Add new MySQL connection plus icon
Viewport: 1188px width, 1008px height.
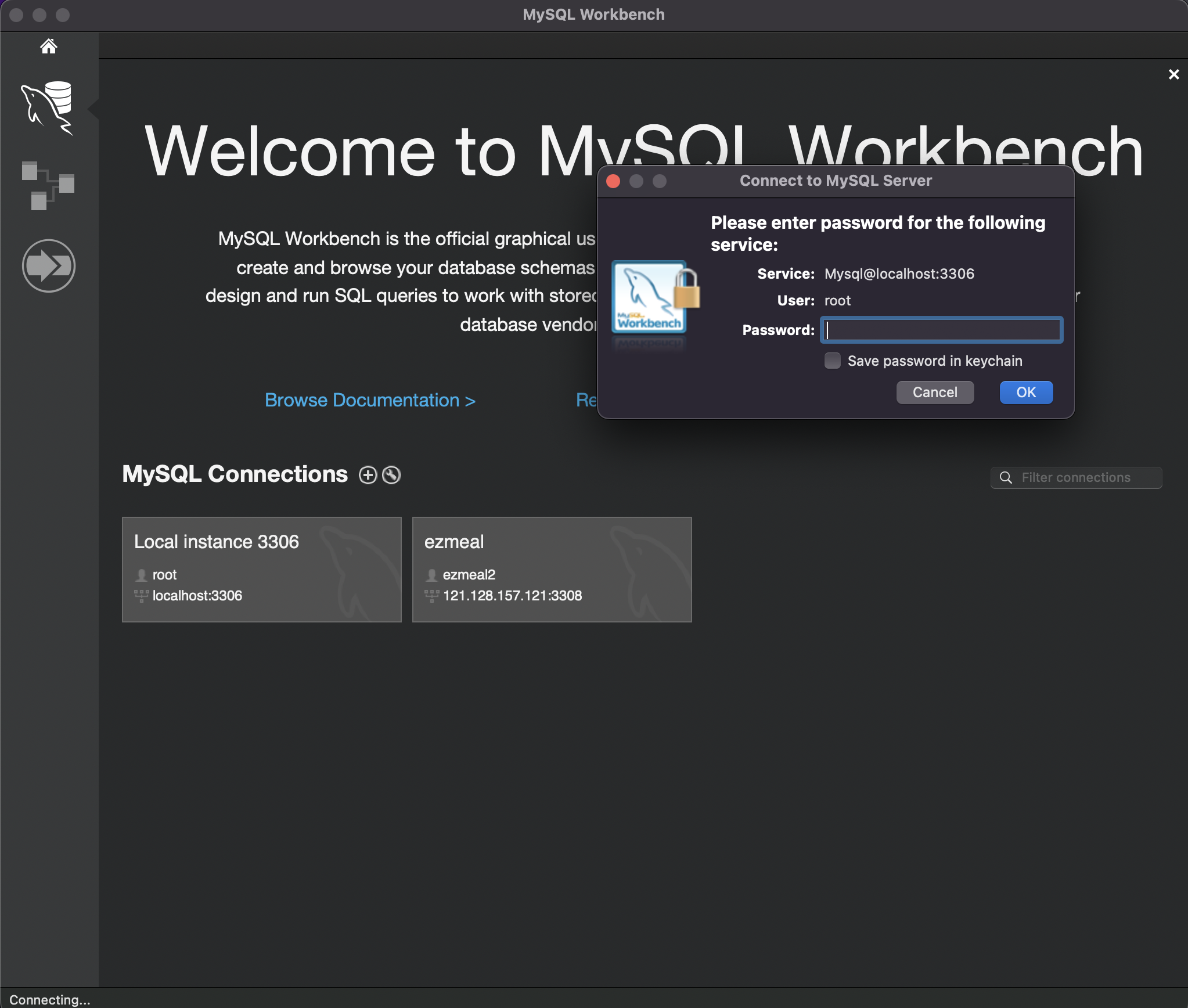[368, 475]
